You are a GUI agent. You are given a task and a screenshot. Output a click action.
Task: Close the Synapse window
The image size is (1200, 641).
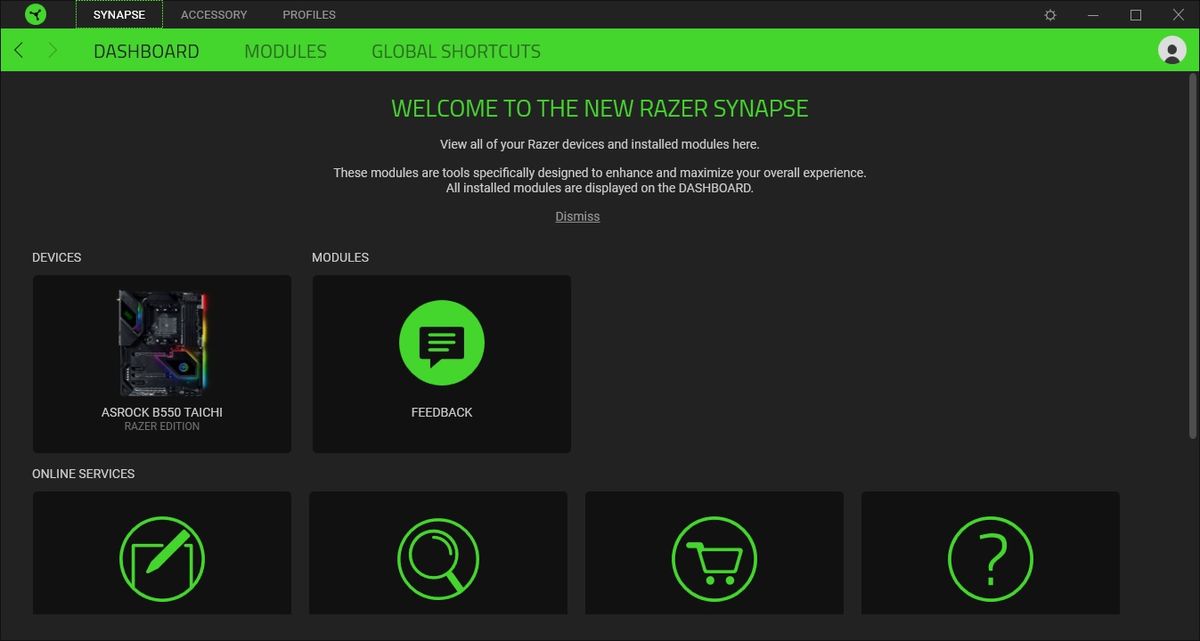tap(1179, 15)
